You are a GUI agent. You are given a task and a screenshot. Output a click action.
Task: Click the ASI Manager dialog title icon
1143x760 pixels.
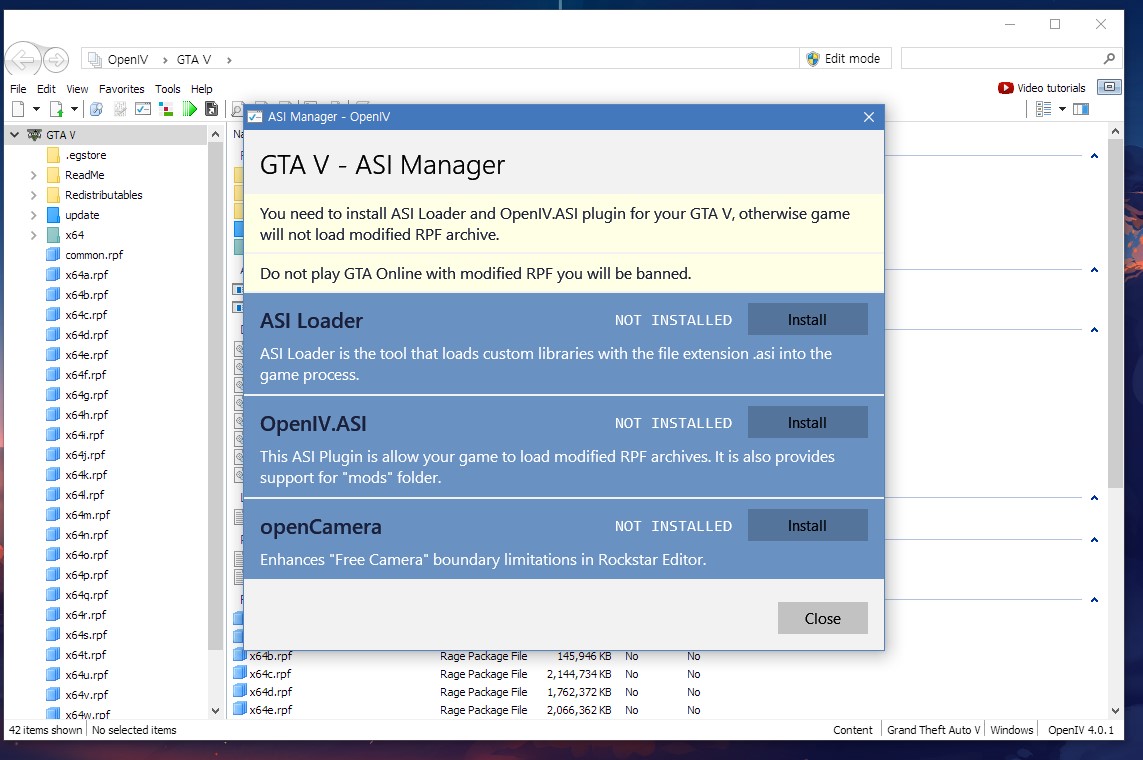coord(254,117)
